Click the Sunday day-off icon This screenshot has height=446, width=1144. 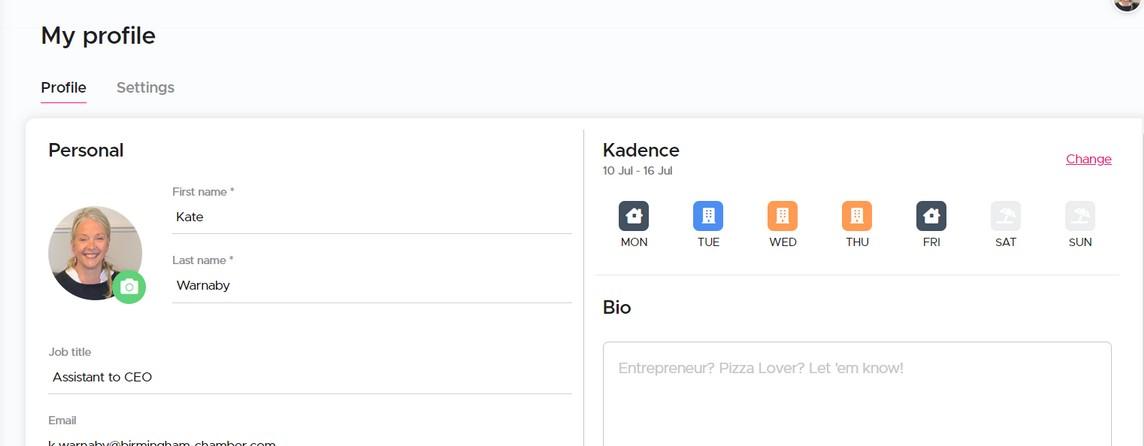(1080, 216)
